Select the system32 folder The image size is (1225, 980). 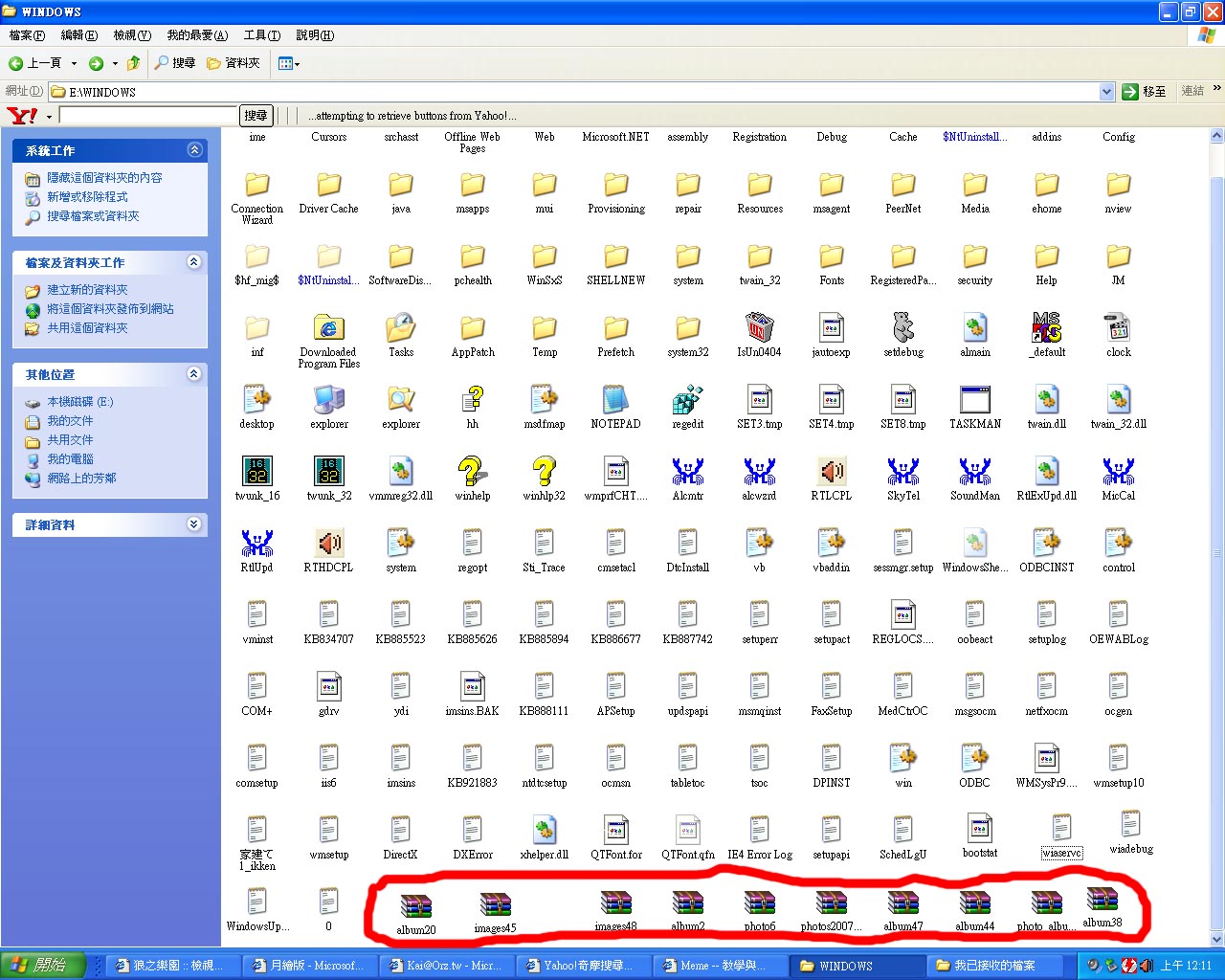[x=687, y=328]
